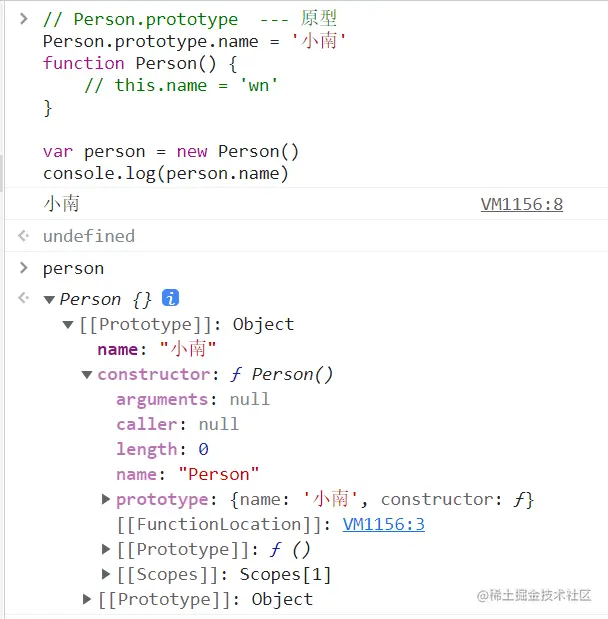Viewport: 608px width, 619px height.
Task: Select the caller: null property
Action: [178, 424]
